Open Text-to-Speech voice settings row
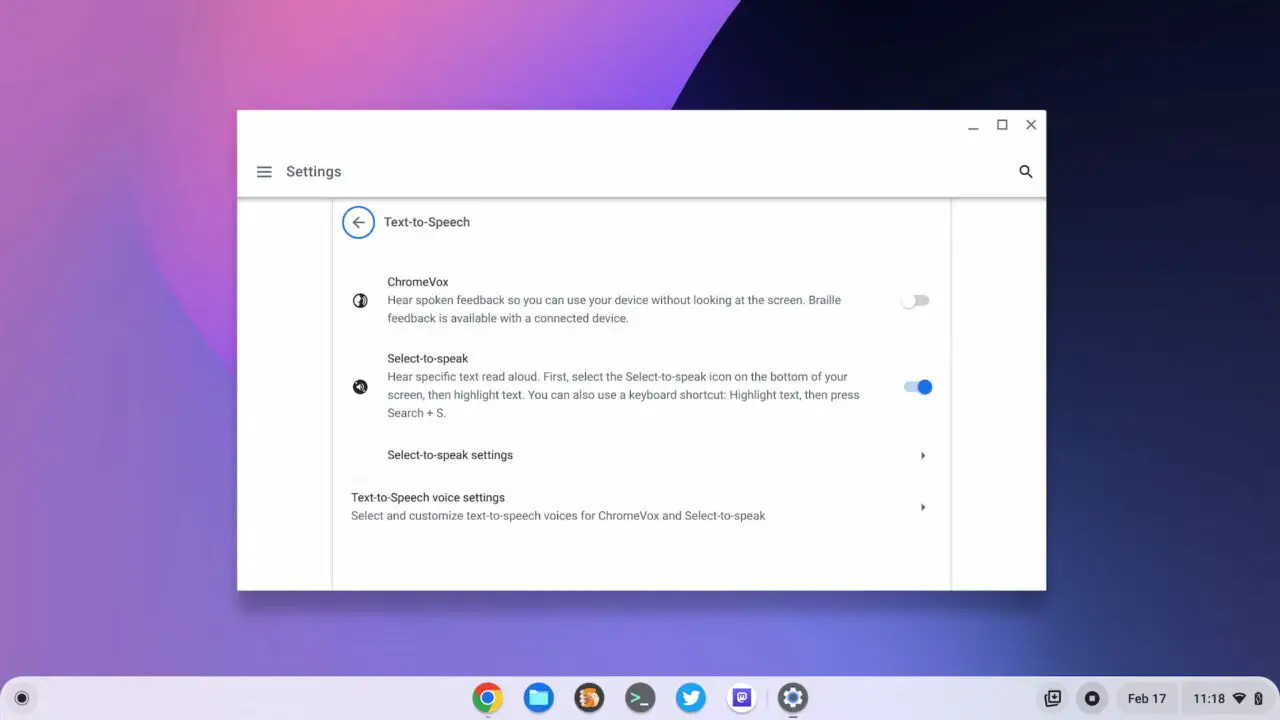 (x=641, y=507)
